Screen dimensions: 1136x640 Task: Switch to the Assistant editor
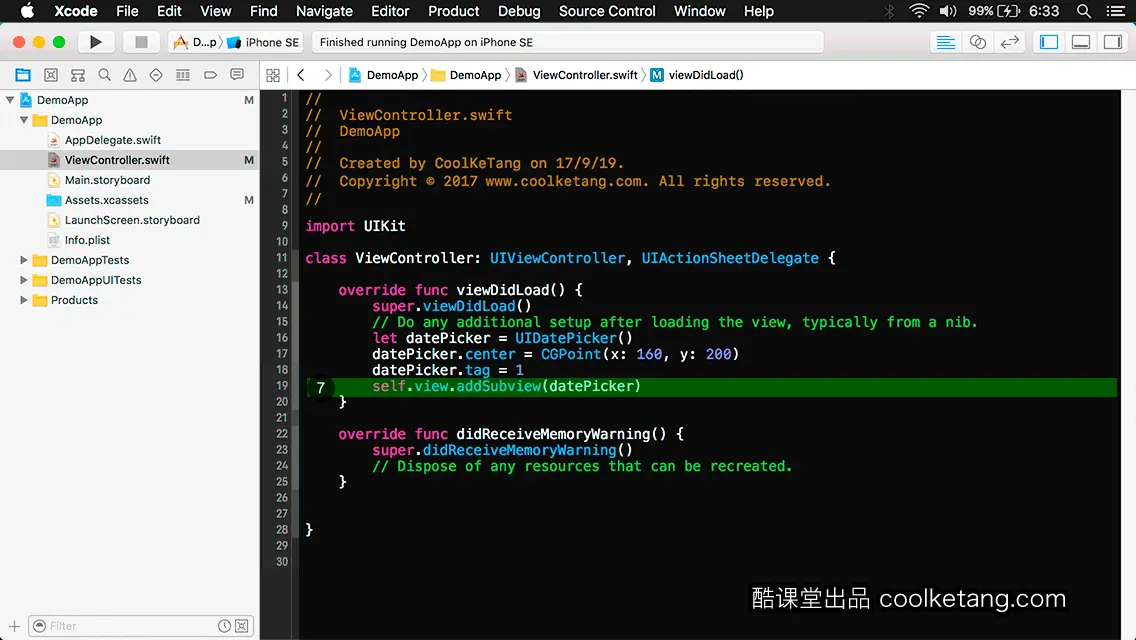977,42
